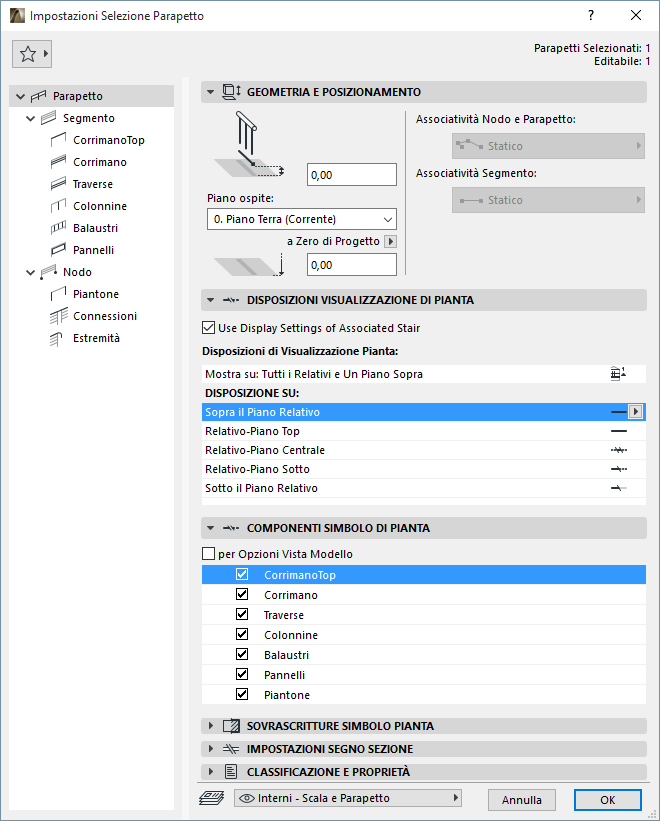
Task: Toggle the CorrimanoTop component checkbox
Action: coord(242,574)
